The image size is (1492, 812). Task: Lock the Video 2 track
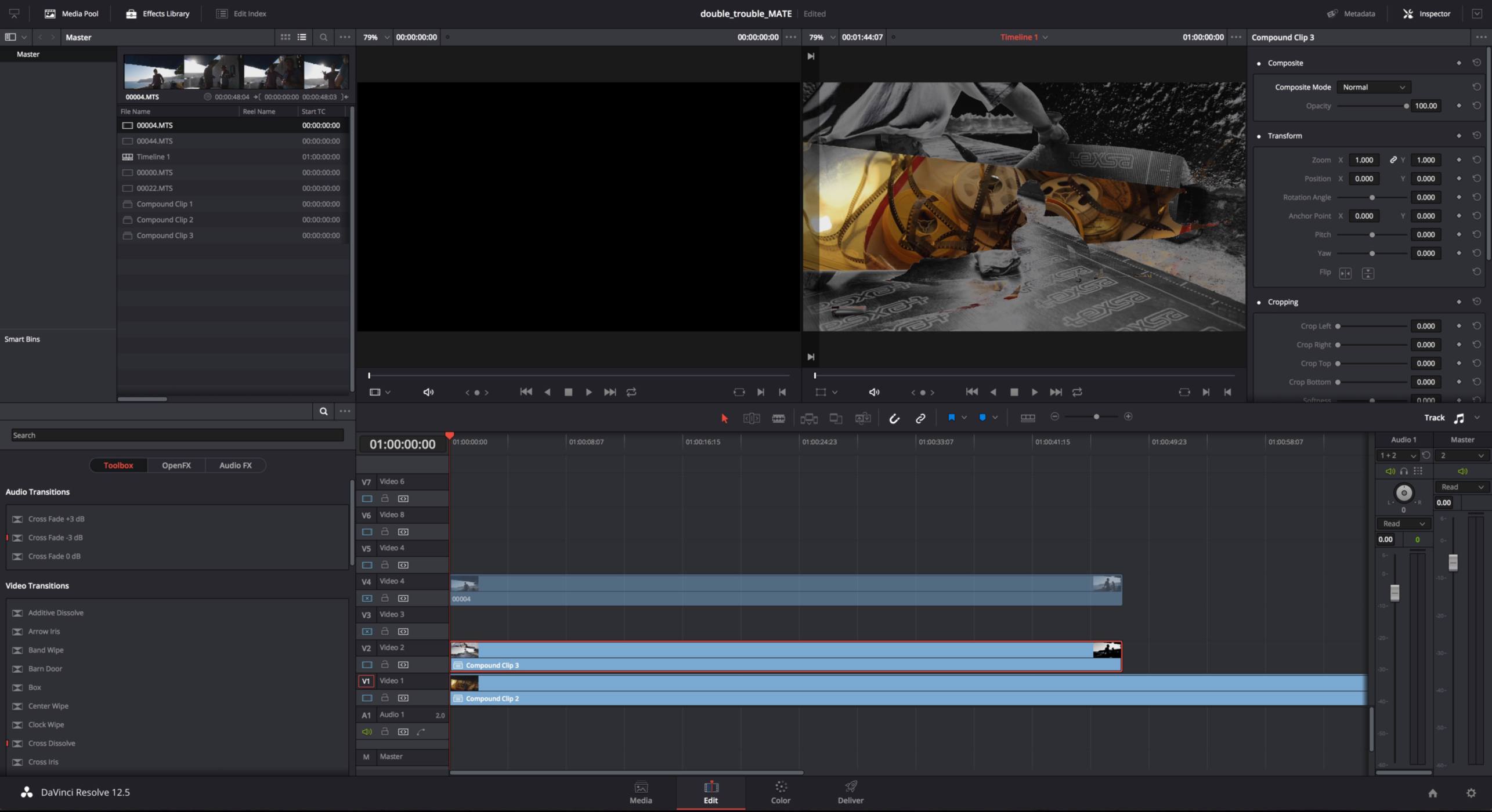coord(384,664)
